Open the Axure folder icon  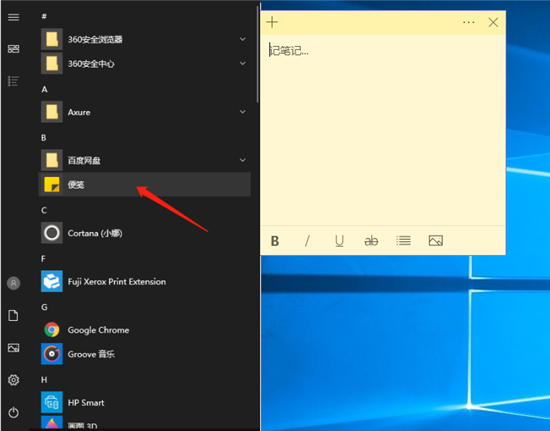coord(52,112)
